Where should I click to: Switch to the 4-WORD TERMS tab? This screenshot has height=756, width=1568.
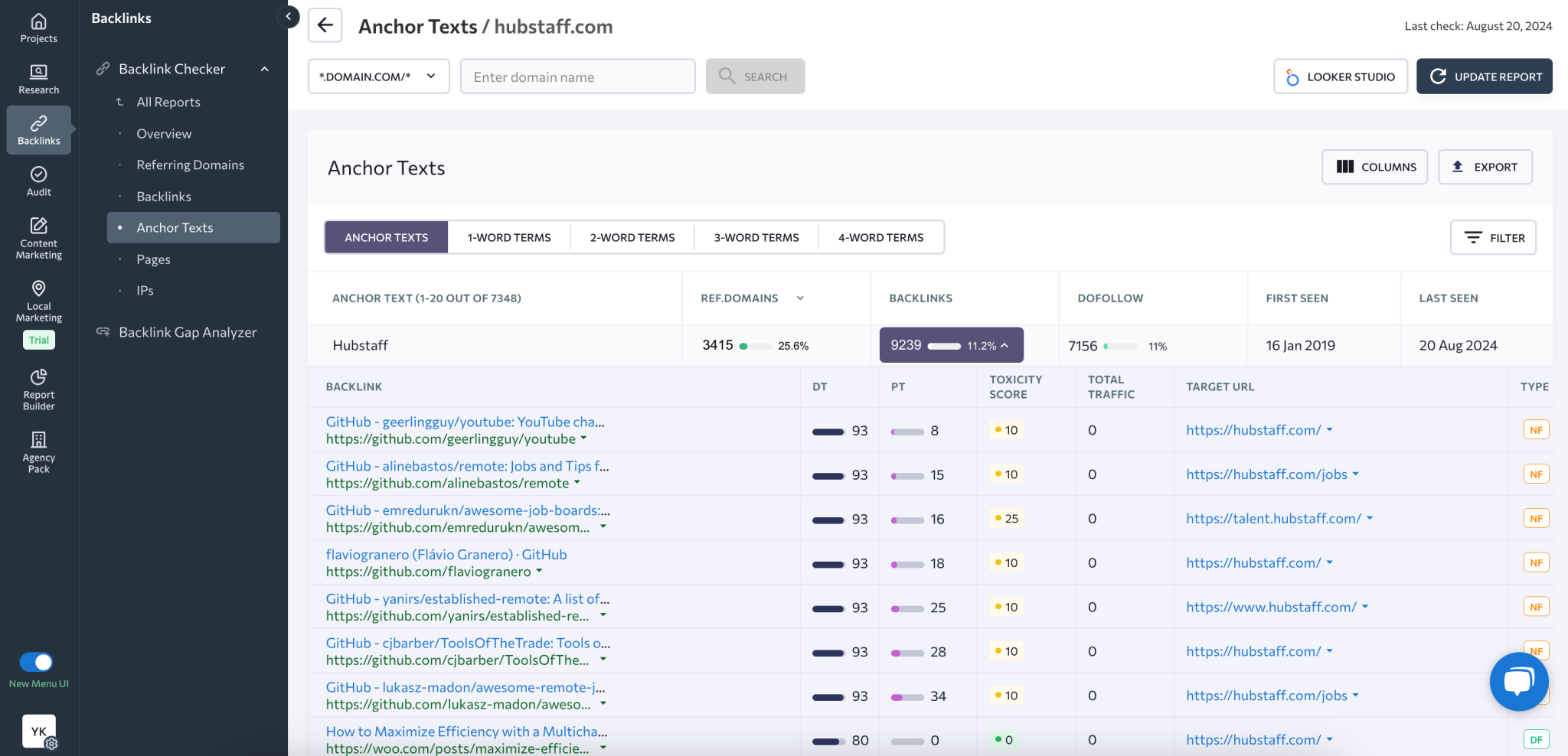(x=880, y=237)
